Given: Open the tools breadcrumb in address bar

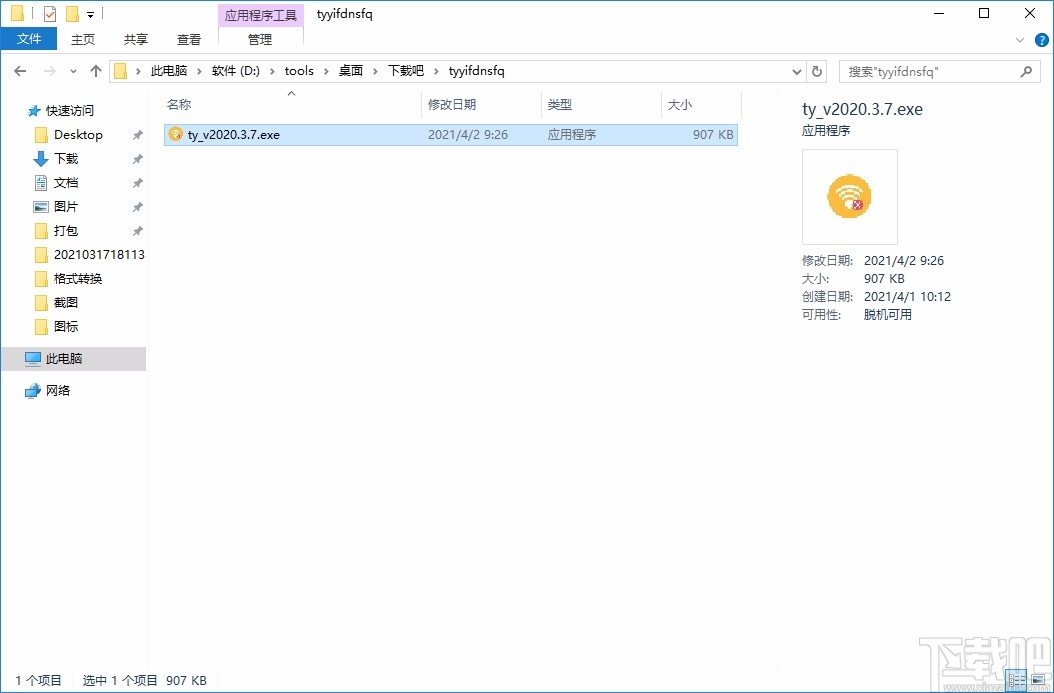Looking at the screenshot, I should click(299, 71).
